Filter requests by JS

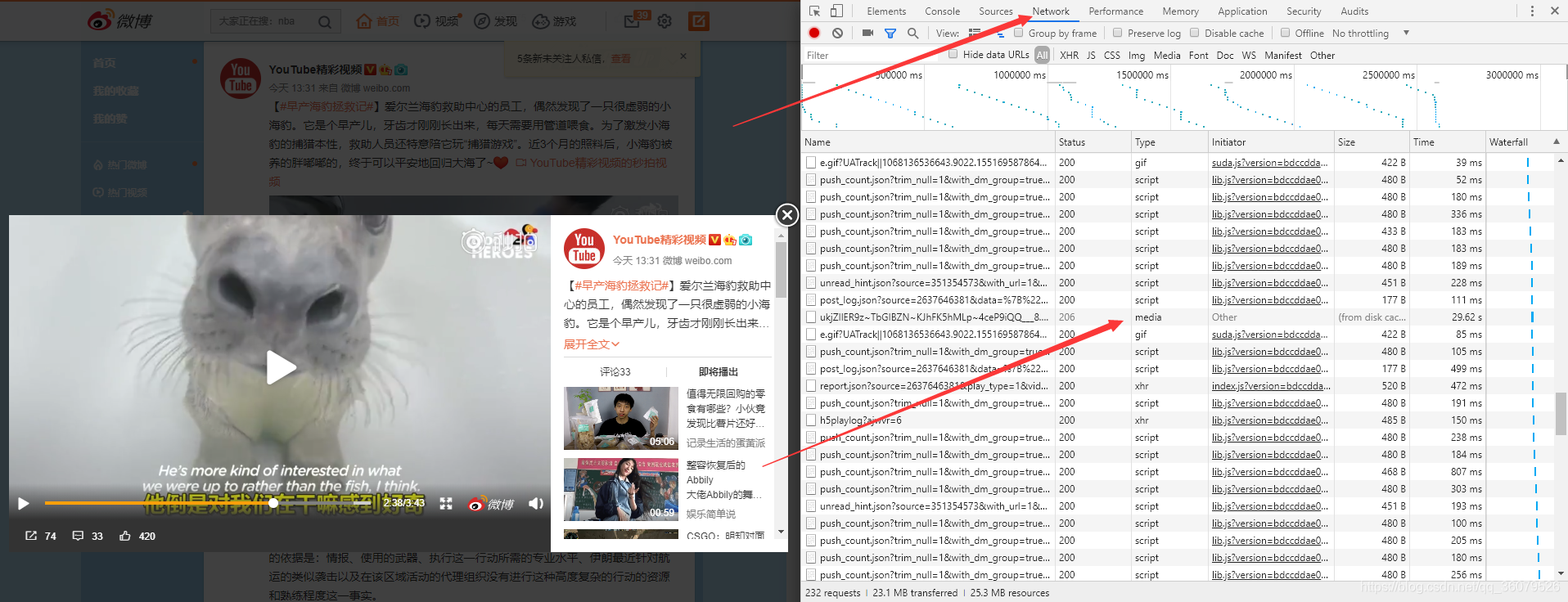(x=1091, y=55)
